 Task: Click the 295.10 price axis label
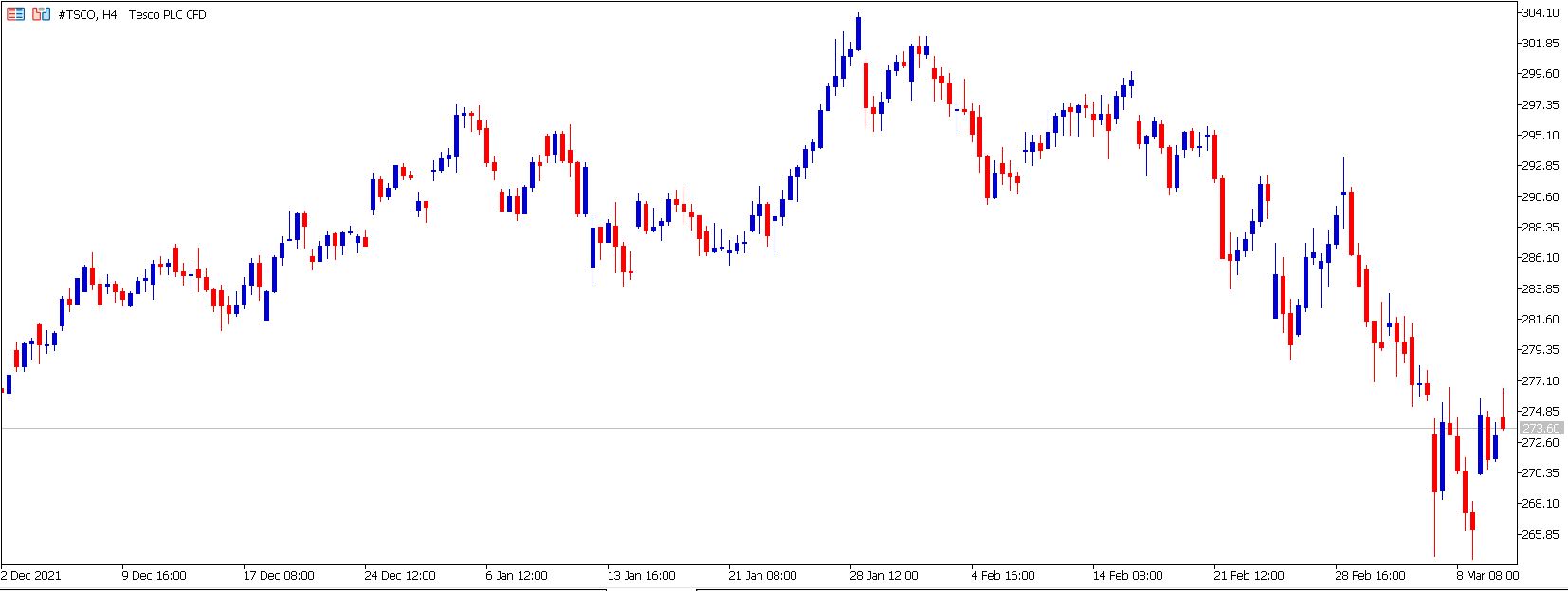(x=1541, y=136)
